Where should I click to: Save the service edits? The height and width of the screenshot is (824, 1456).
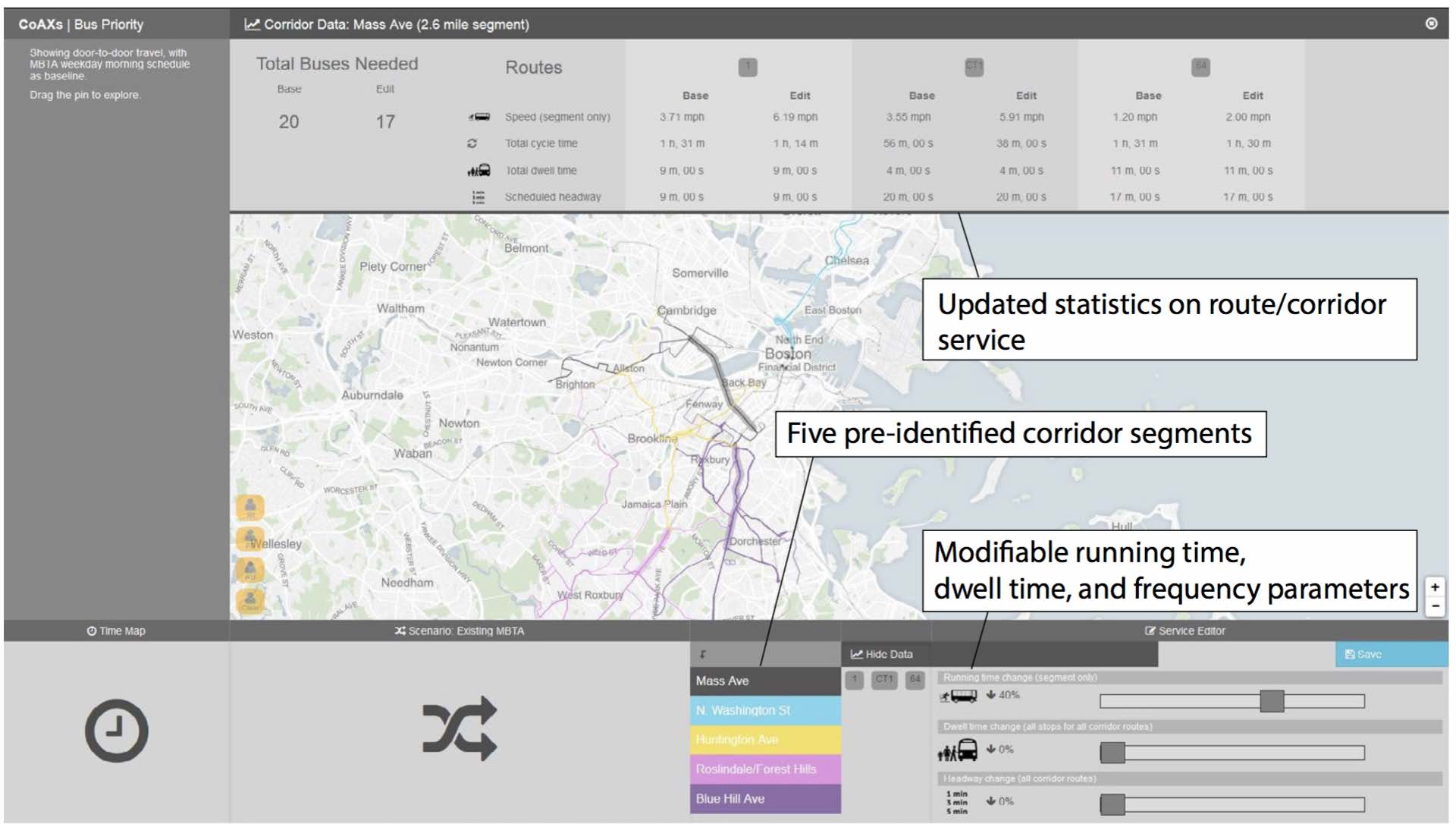pyautogui.click(x=1391, y=654)
